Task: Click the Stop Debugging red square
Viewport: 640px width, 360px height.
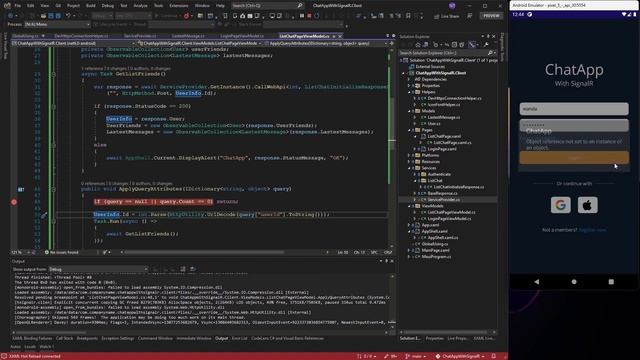Action: [x=309, y=16]
